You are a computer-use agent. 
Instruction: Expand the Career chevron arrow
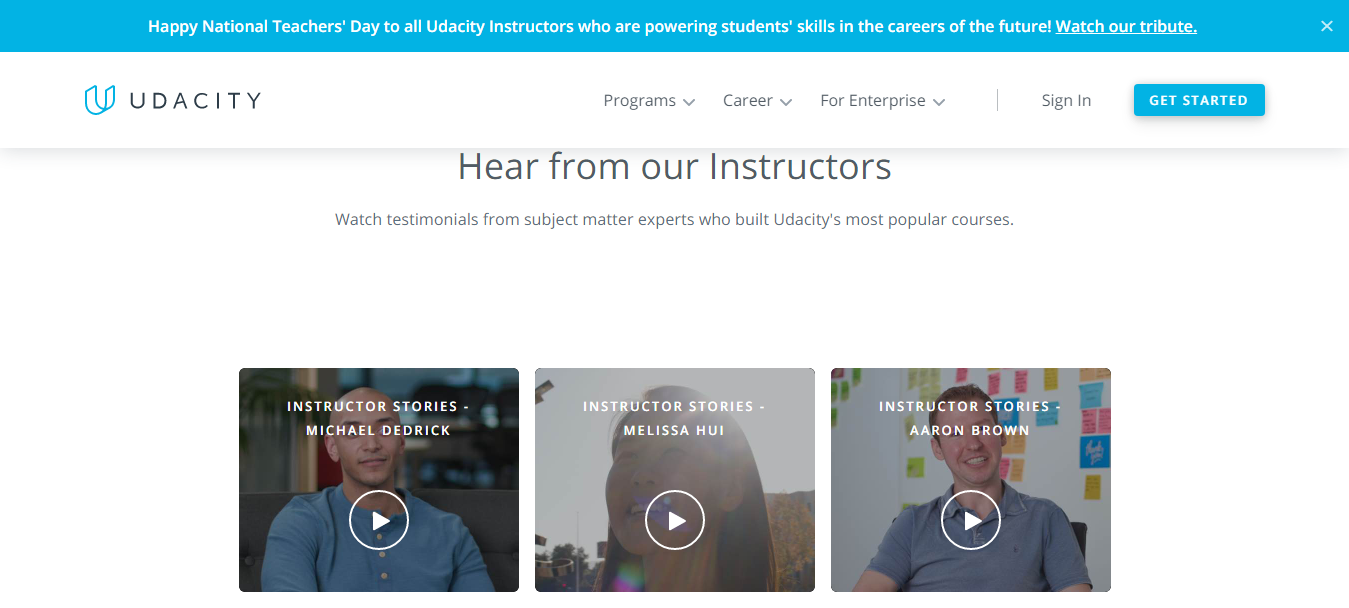click(786, 102)
